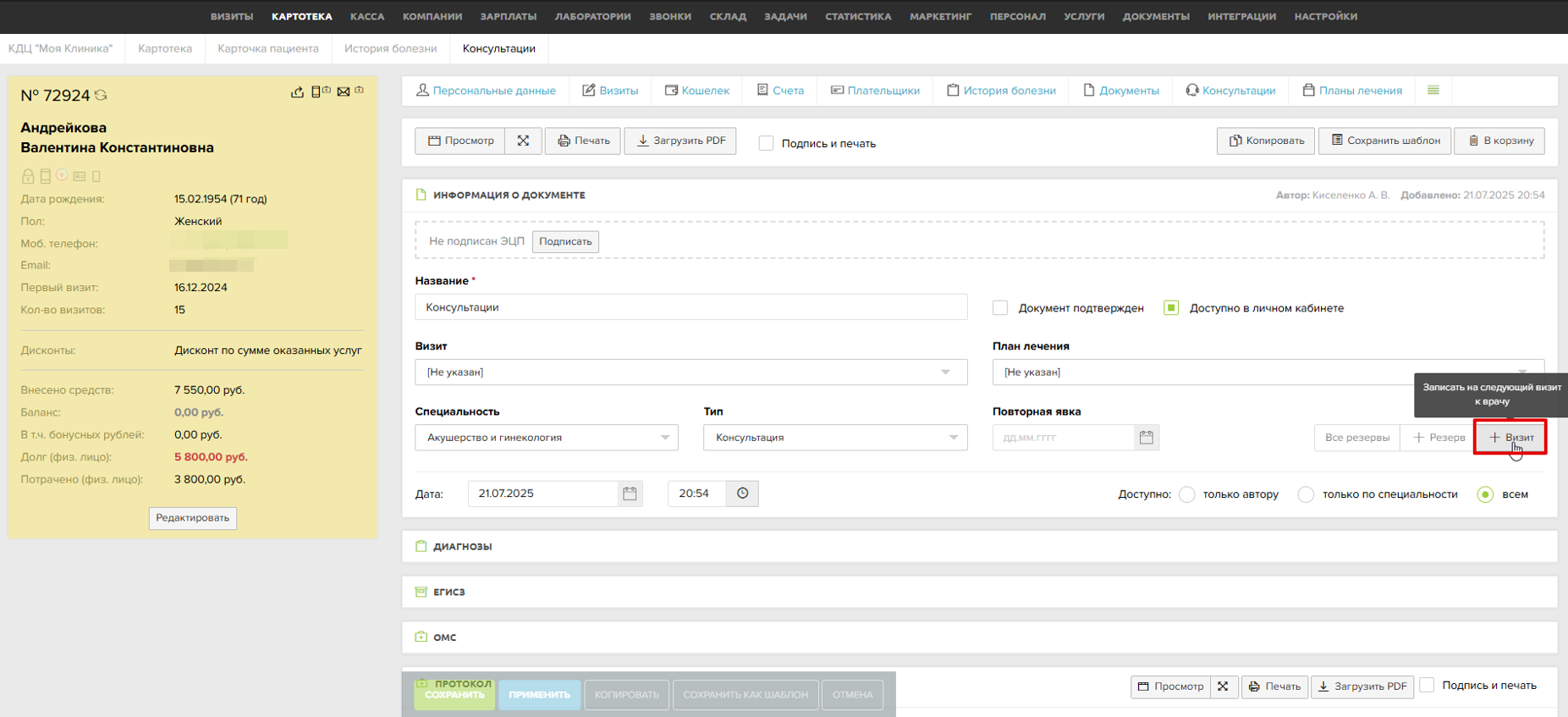The width and height of the screenshot is (1568, 717).
Task: Expand the ДИАГНОЗЫ section
Action: tap(980, 547)
